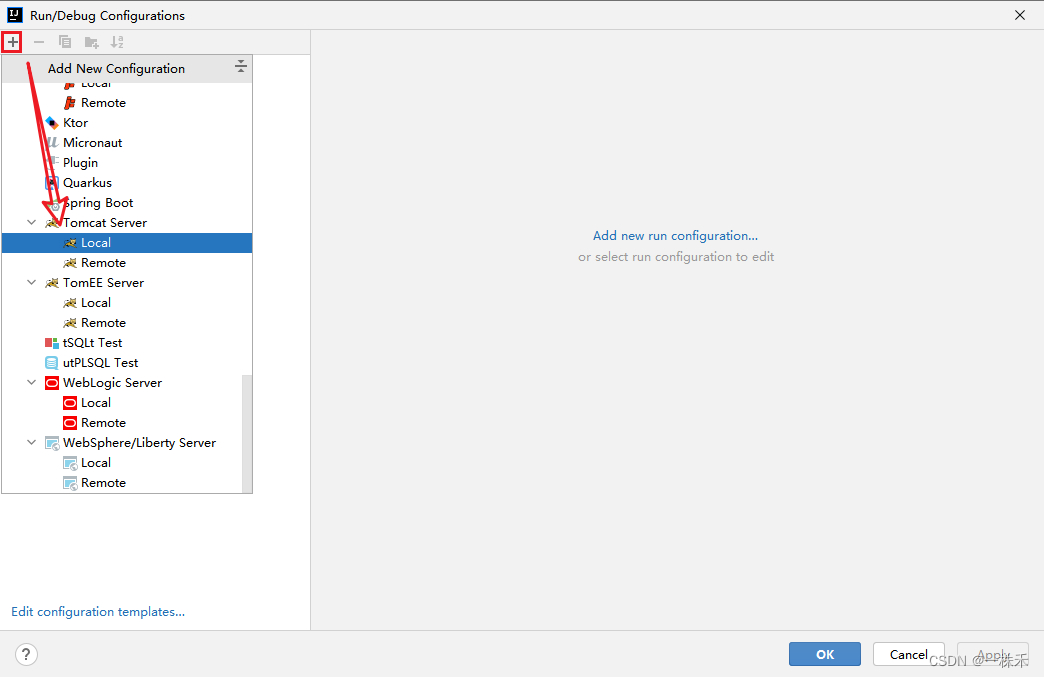Select Remote under WebLogic Server
The width and height of the screenshot is (1044, 677).
tap(123, 423)
